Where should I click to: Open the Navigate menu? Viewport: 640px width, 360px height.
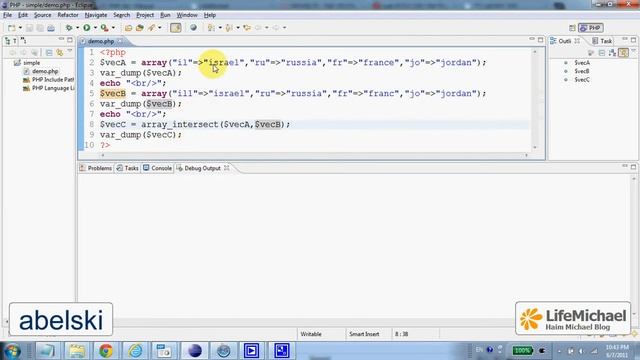click(x=96, y=15)
